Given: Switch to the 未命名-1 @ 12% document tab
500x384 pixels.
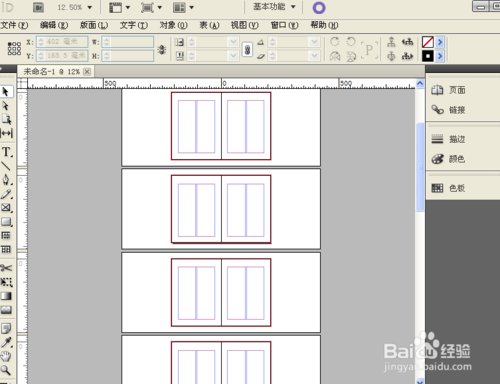Looking at the screenshot, I should (x=51, y=72).
